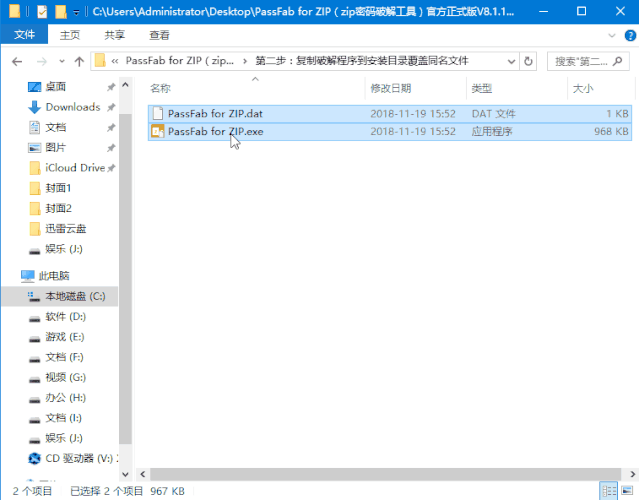Viewport: 639px width, 500px height.
Task: Click the quick access properties icon in title bar
Action: [42, 12]
